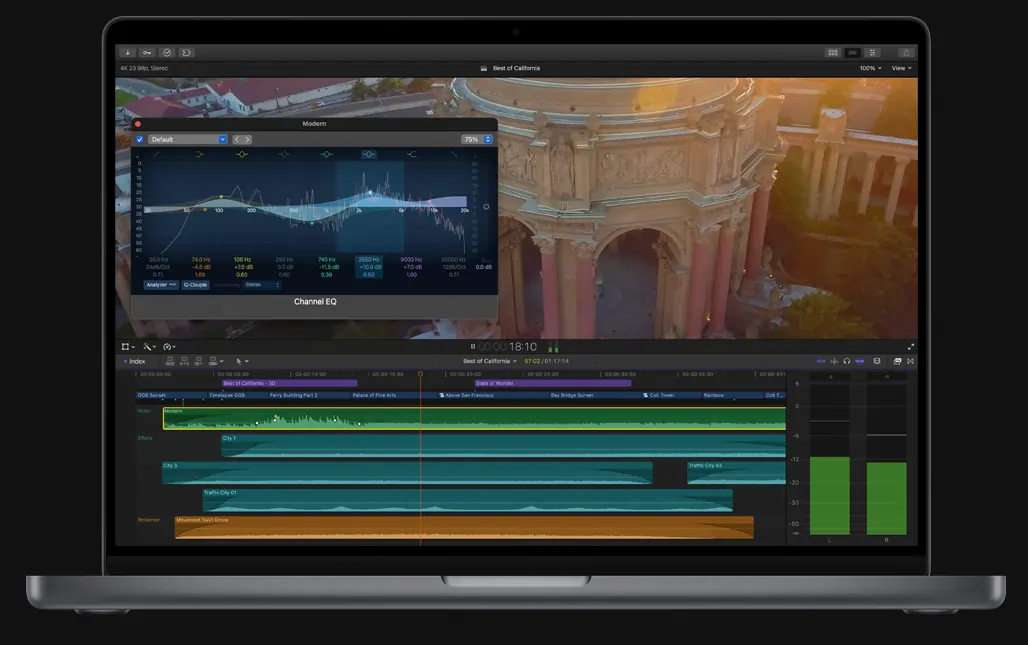Image resolution: width=1028 pixels, height=645 pixels.
Task: Click the Background Tasks indicator icon
Action: click(x=167, y=51)
